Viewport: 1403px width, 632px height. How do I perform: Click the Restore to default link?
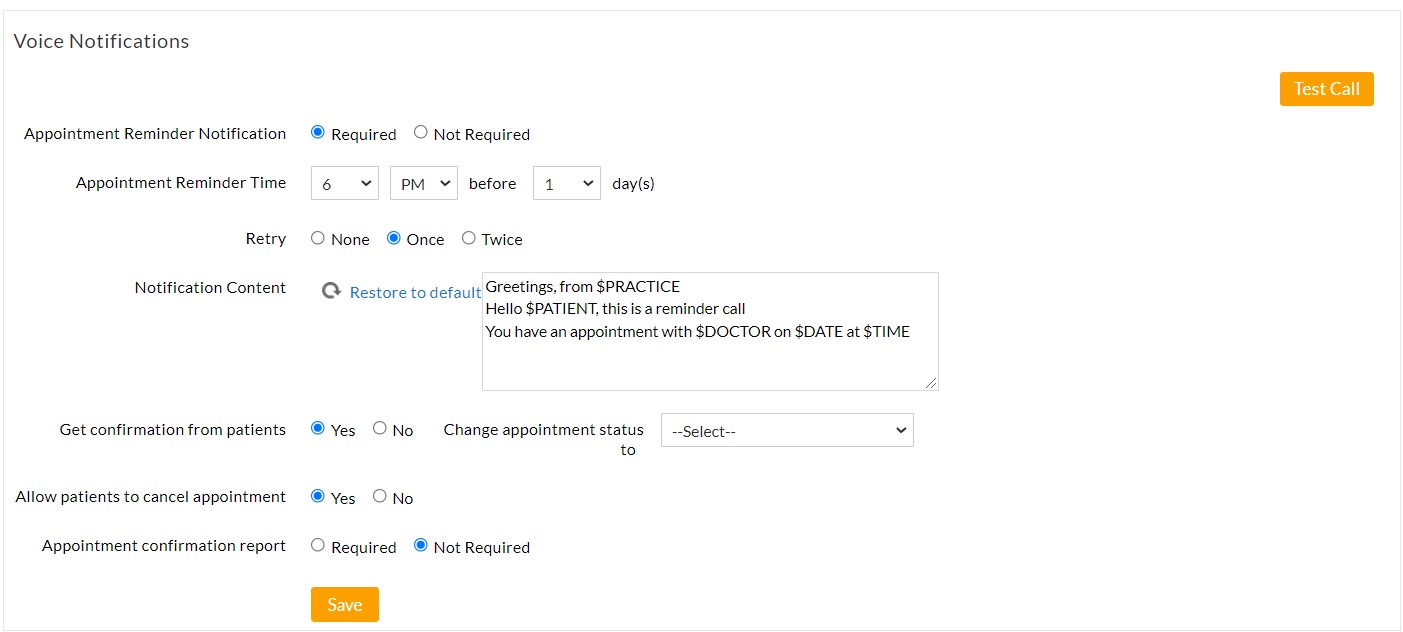click(x=415, y=292)
